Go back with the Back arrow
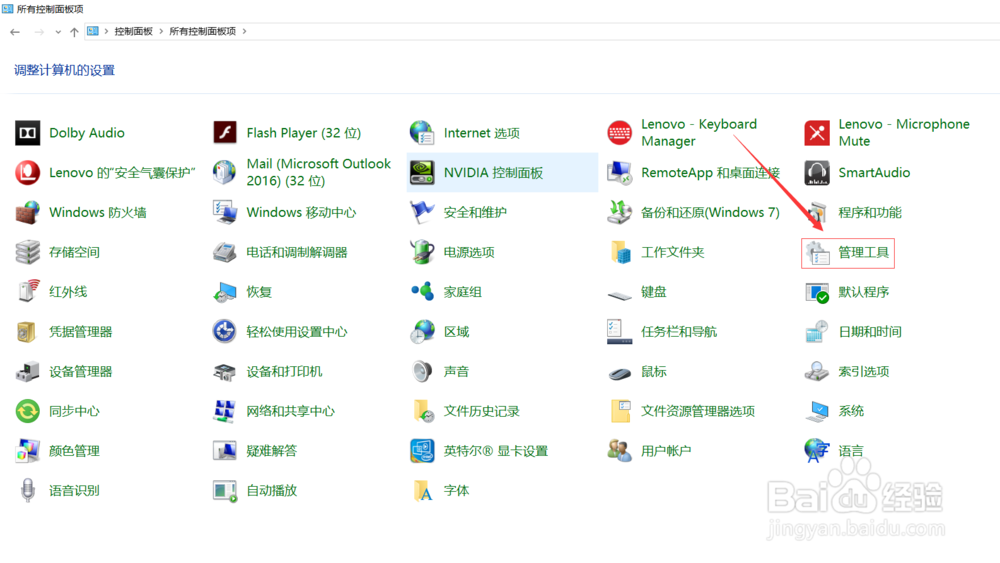This screenshot has width=1000, height=563. (x=15, y=31)
